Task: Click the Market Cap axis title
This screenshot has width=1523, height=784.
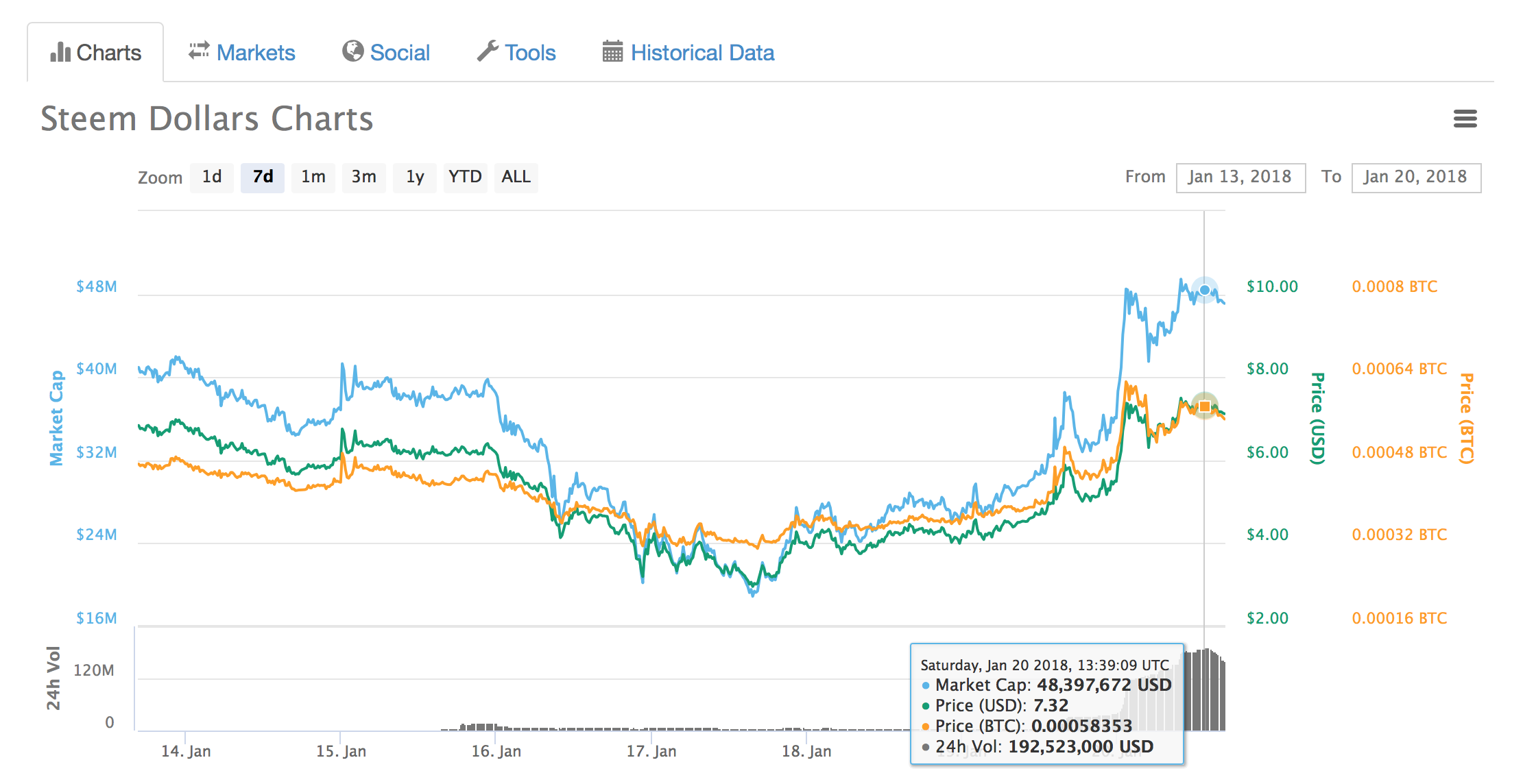Action: pyautogui.click(x=56, y=418)
